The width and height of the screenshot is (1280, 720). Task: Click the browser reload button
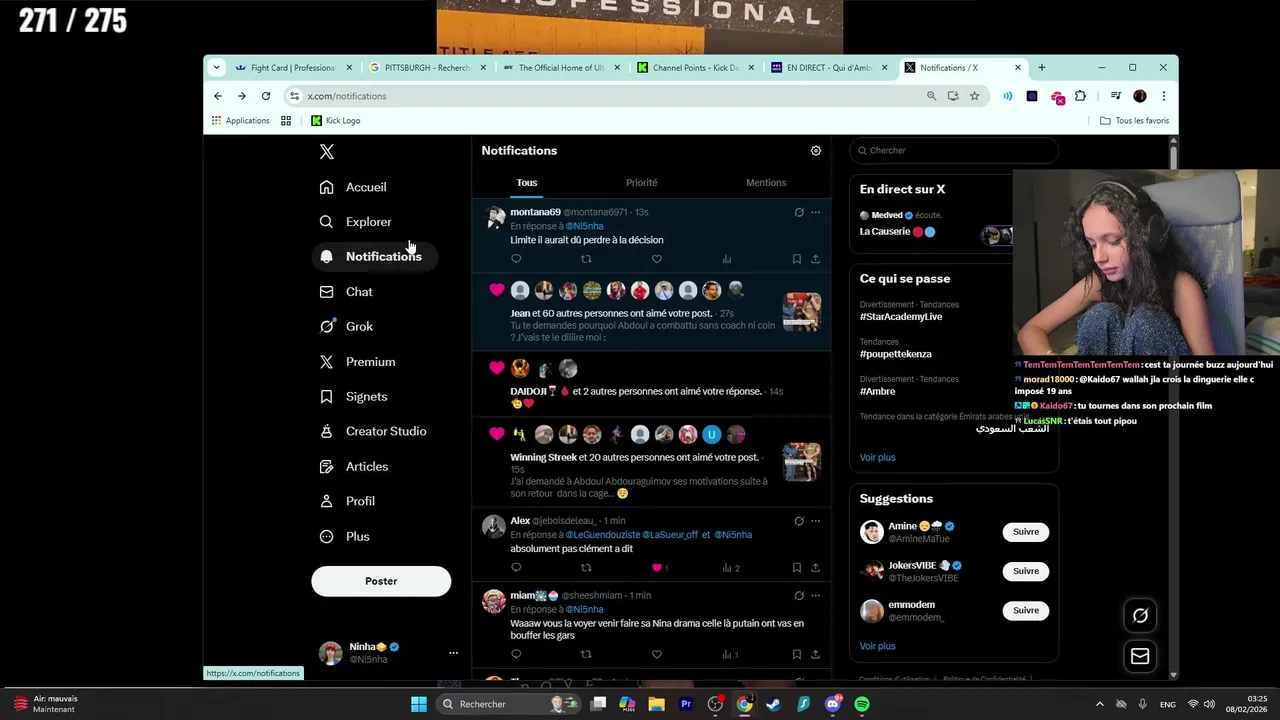click(x=266, y=96)
